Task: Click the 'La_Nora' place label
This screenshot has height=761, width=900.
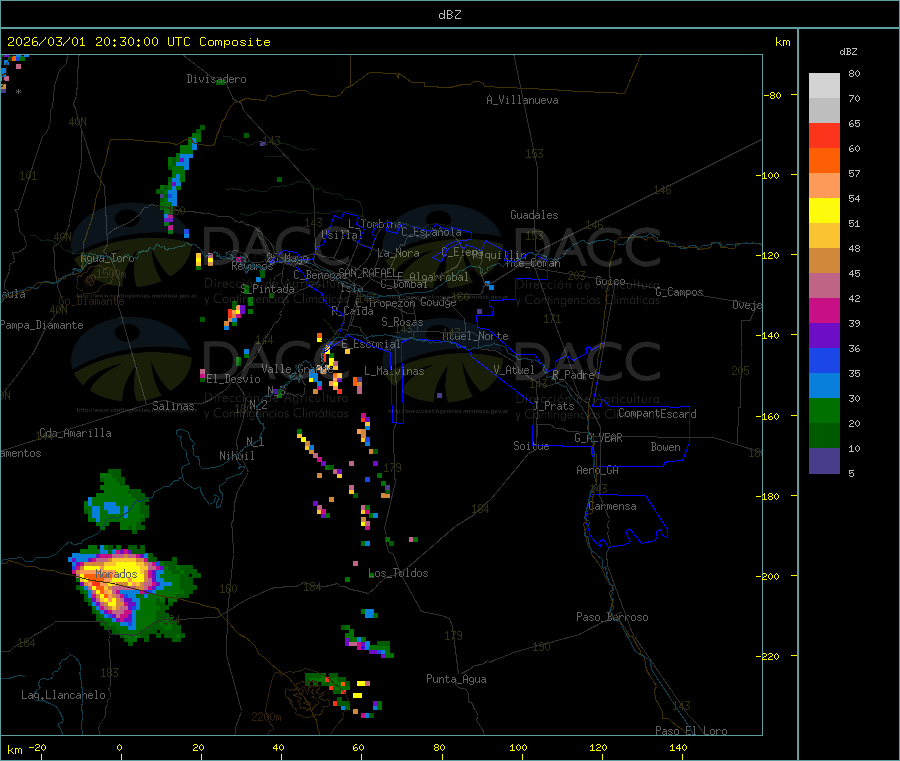Action: point(398,253)
